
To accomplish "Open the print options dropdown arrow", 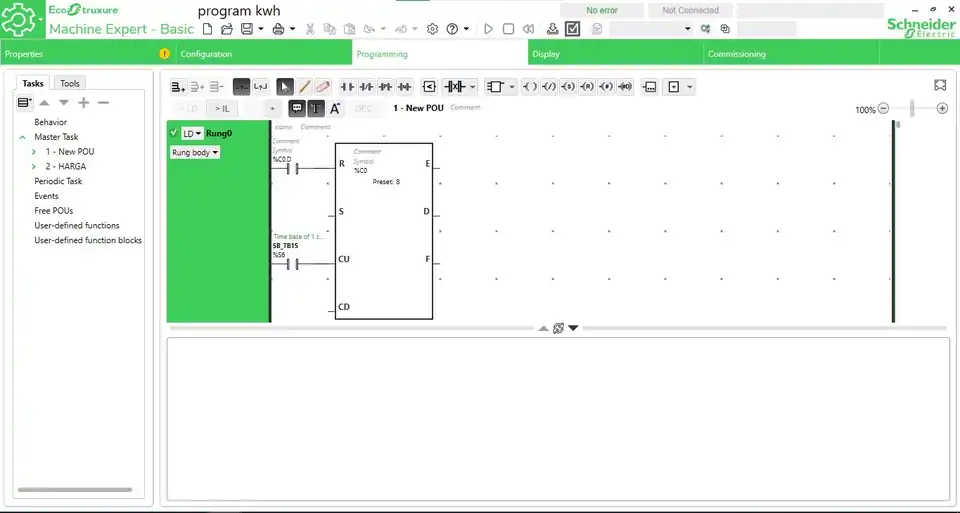I will tap(293, 29).
